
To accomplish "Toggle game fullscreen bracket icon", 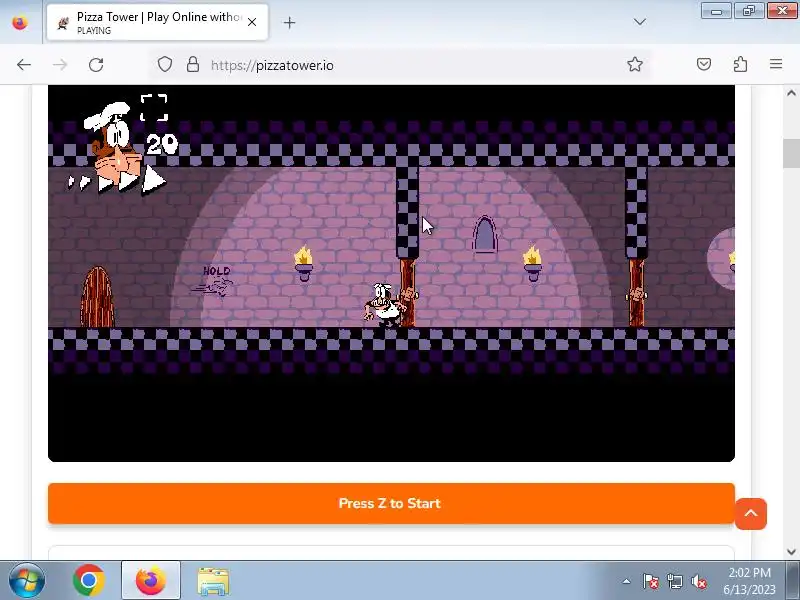I will point(154,108).
